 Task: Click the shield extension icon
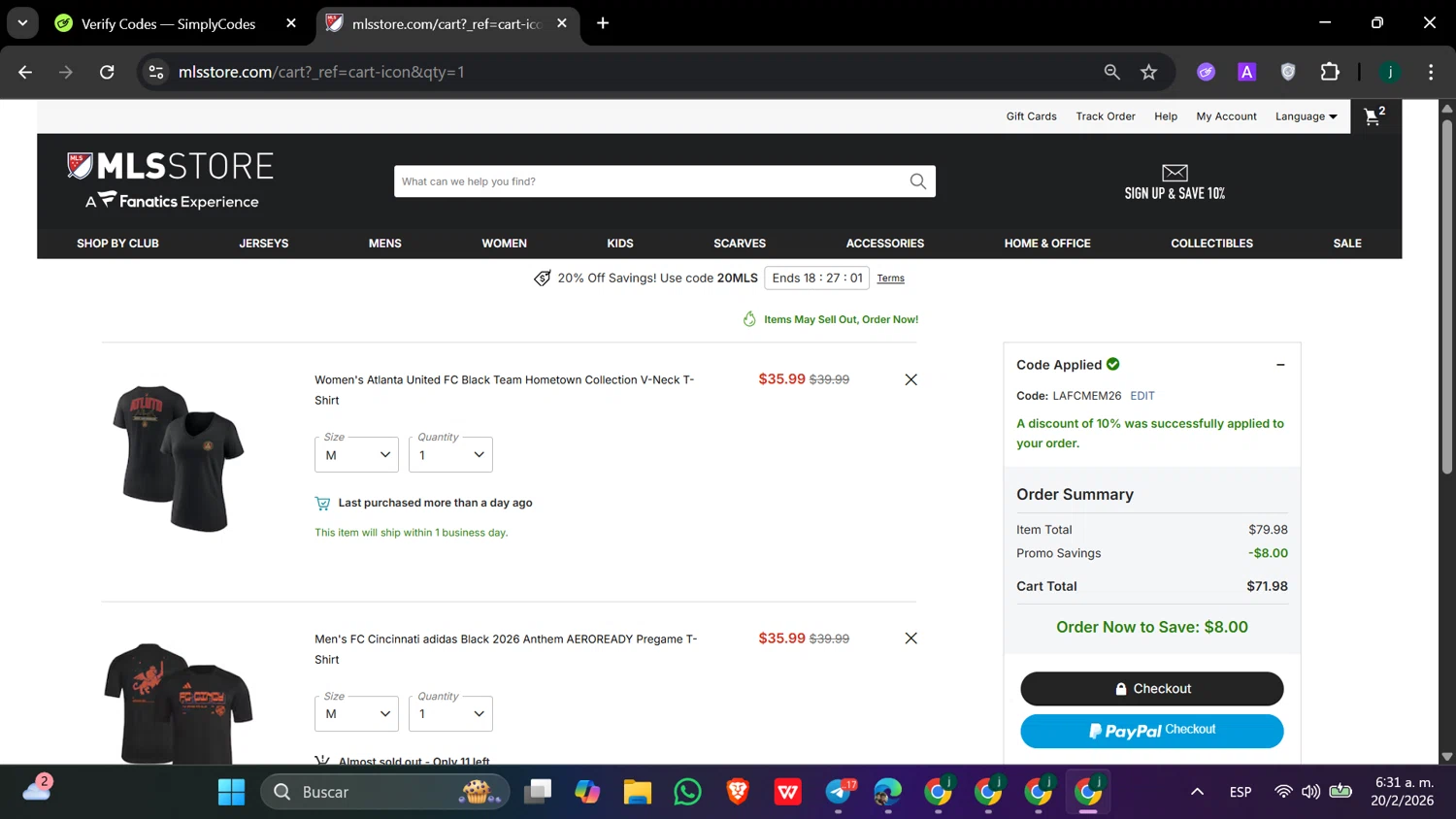[x=1288, y=72]
